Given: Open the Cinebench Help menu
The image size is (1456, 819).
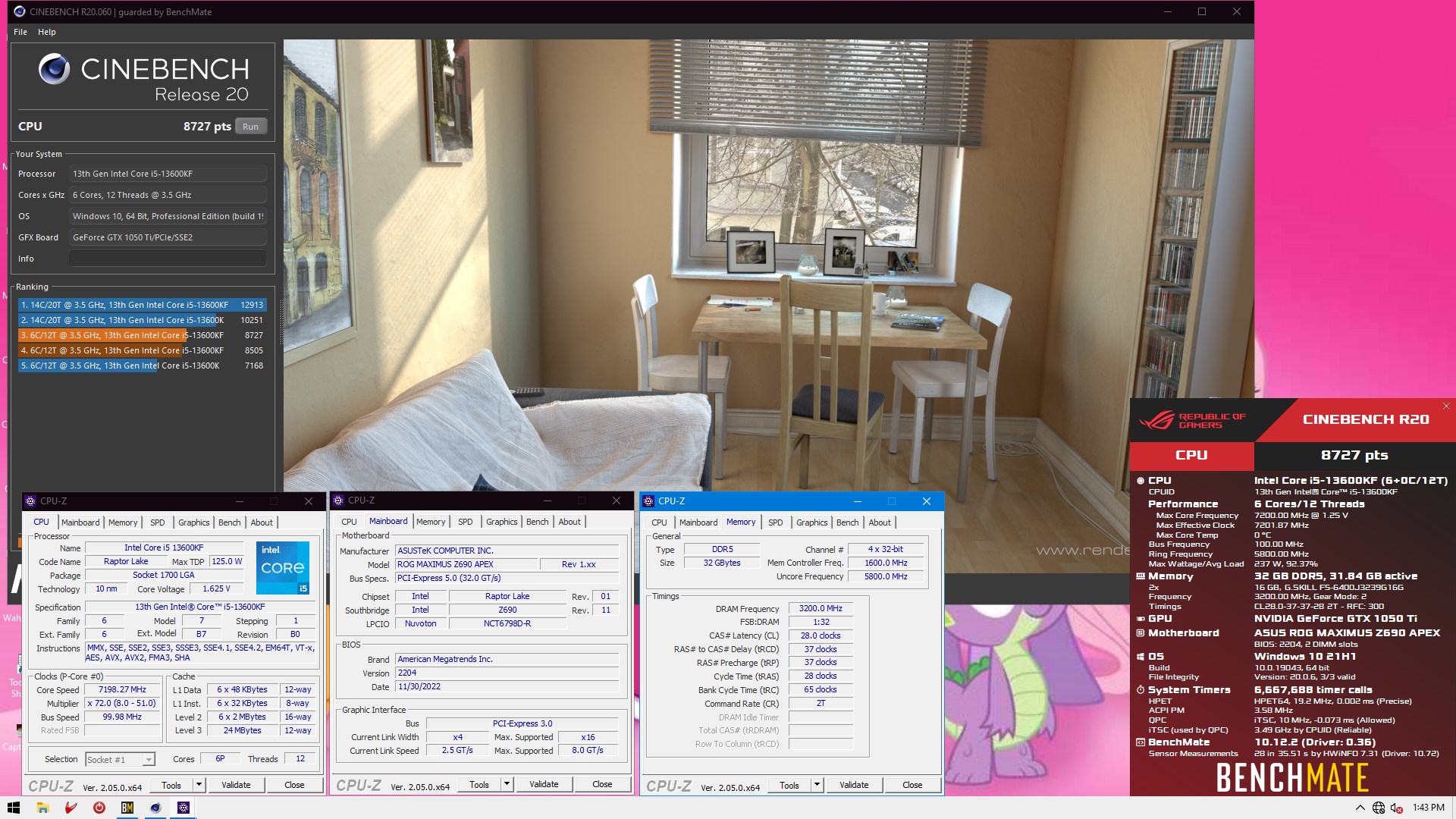Looking at the screenshot, I should coord(47,32).
